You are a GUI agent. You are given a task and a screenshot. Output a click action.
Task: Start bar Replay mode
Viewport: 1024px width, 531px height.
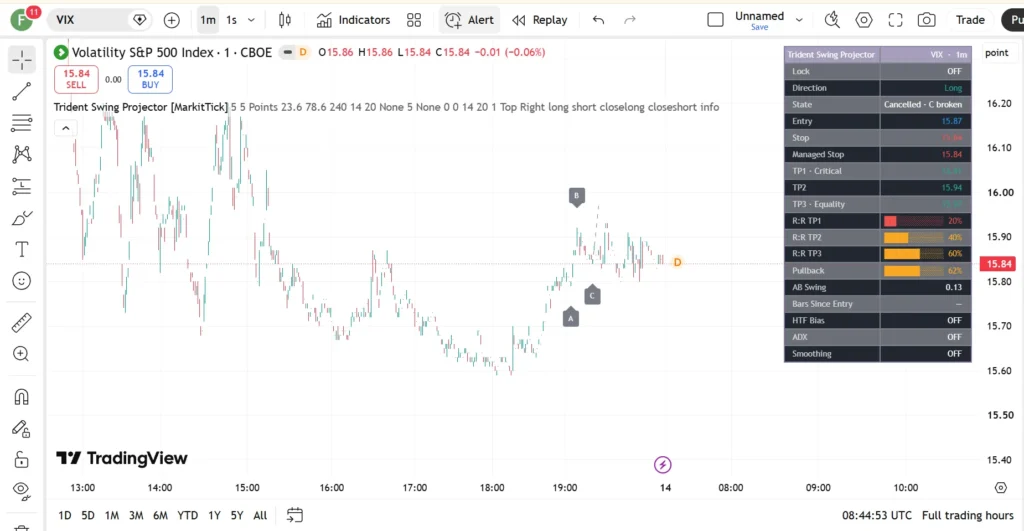[x=540, y=20]
